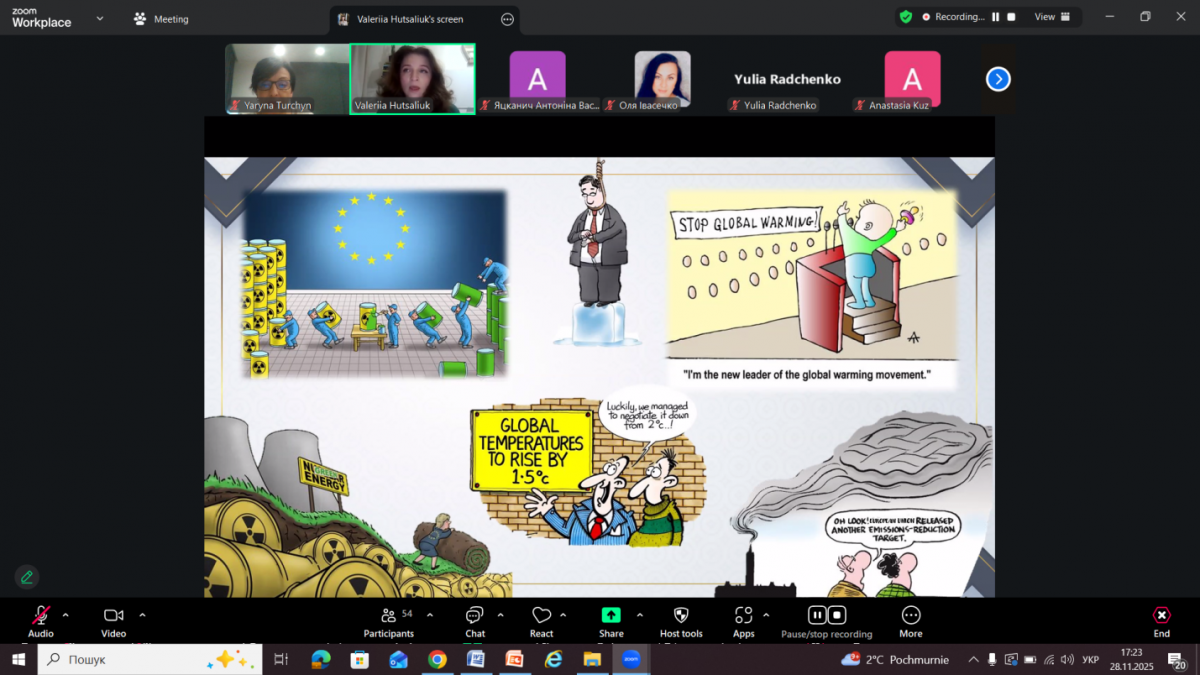Open the Apps menu icon
Viewport: 1200px width, 675px height.
pos(743,616)
